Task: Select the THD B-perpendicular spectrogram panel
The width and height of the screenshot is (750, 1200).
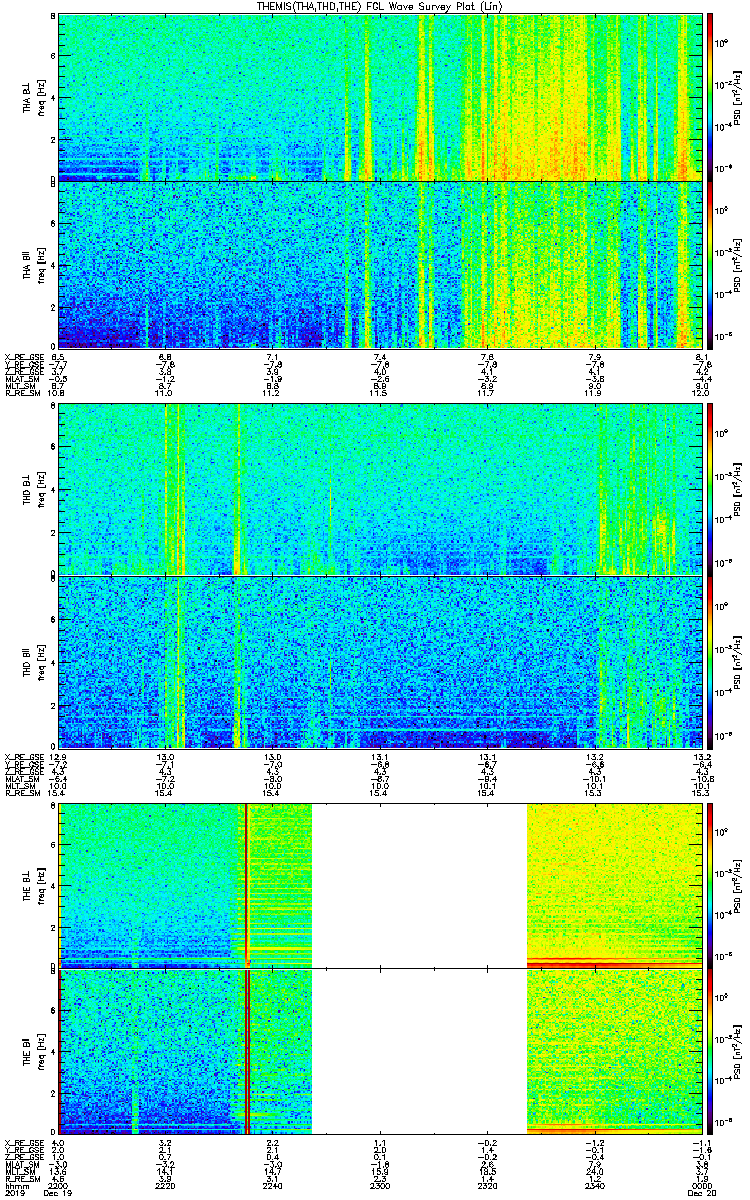Action: [x=379, y=489]
